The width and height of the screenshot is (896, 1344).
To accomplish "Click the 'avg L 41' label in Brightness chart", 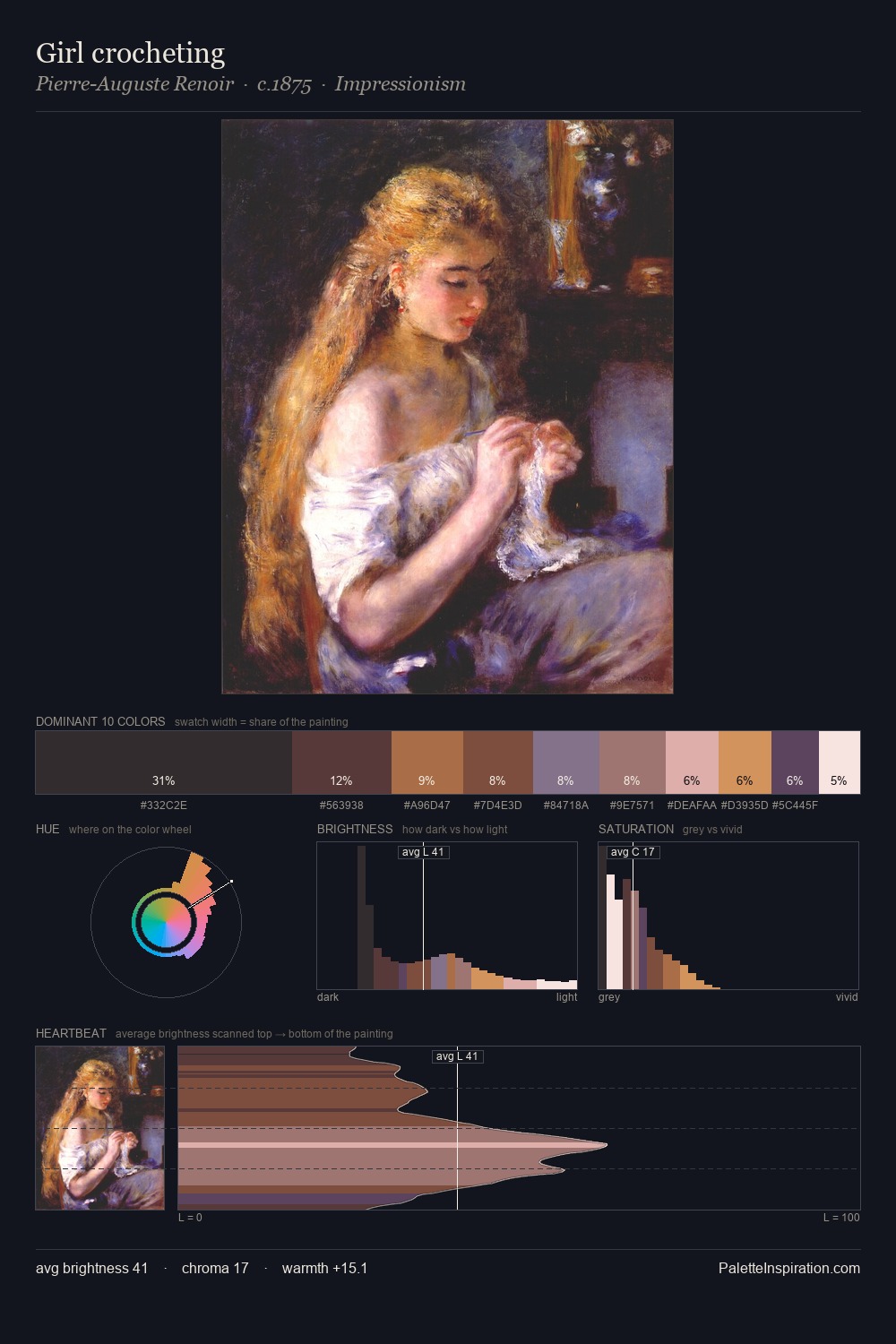I will pos(423,852).
